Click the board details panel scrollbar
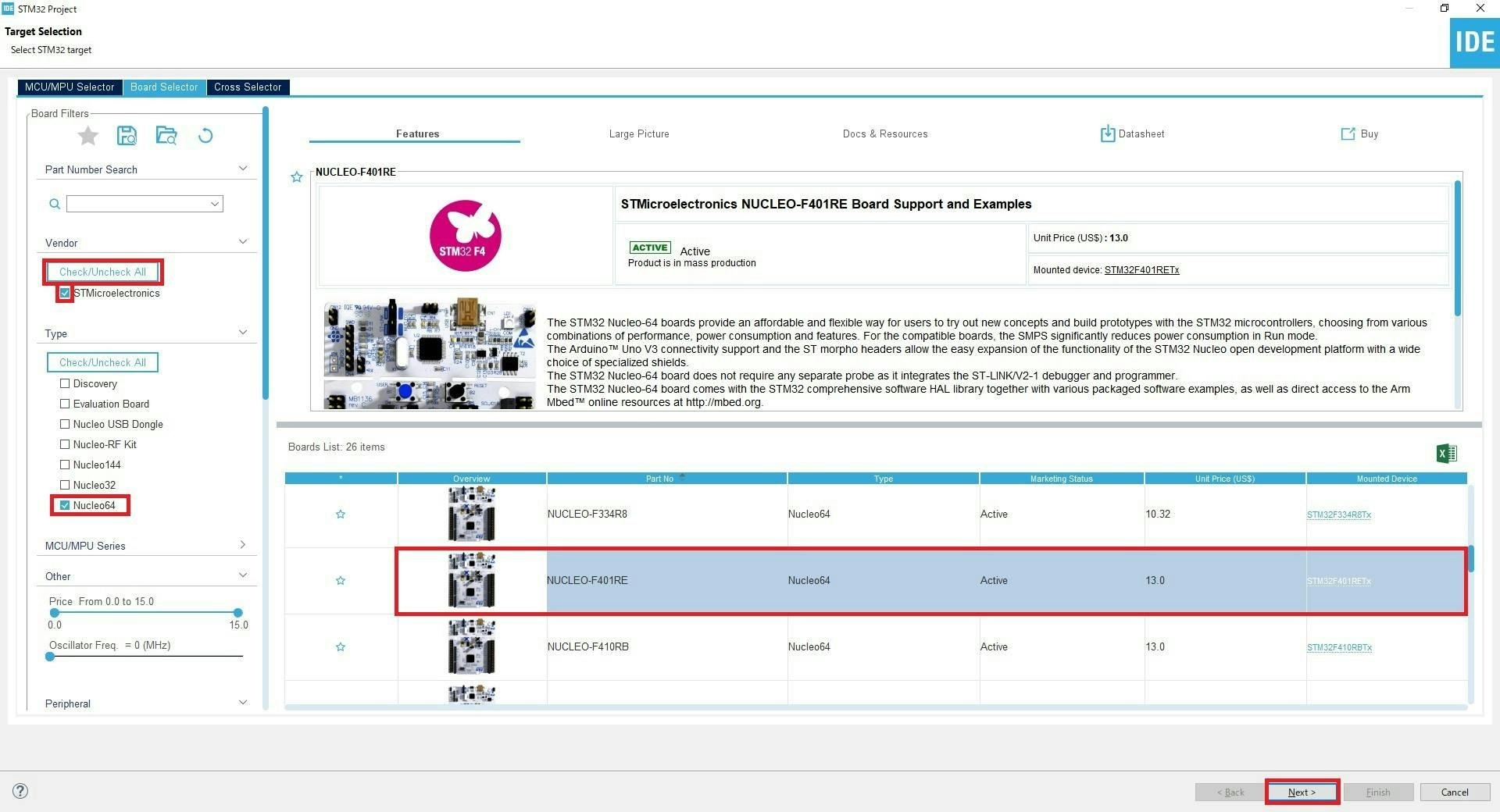This screenshot has width=1500, height=812. point(1458,248)
